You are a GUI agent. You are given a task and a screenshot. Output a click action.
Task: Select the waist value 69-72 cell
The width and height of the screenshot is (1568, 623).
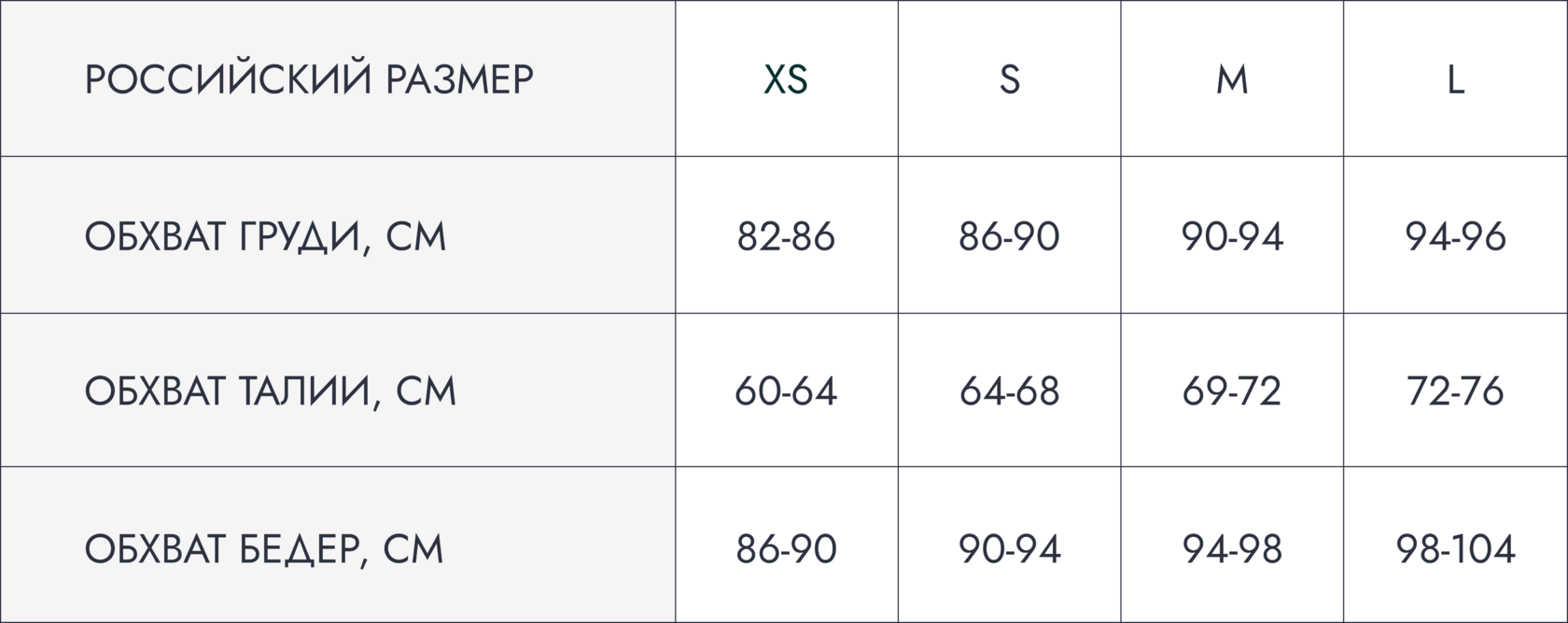1232,391
